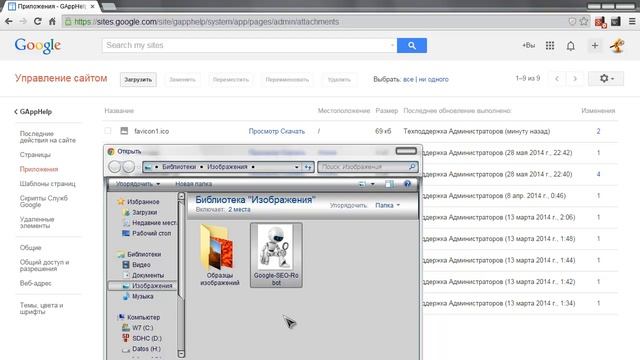The width and height of the screenshot is (640, 360).
Task: Click dialog forward navigation round button
Action: pos(129,167)
